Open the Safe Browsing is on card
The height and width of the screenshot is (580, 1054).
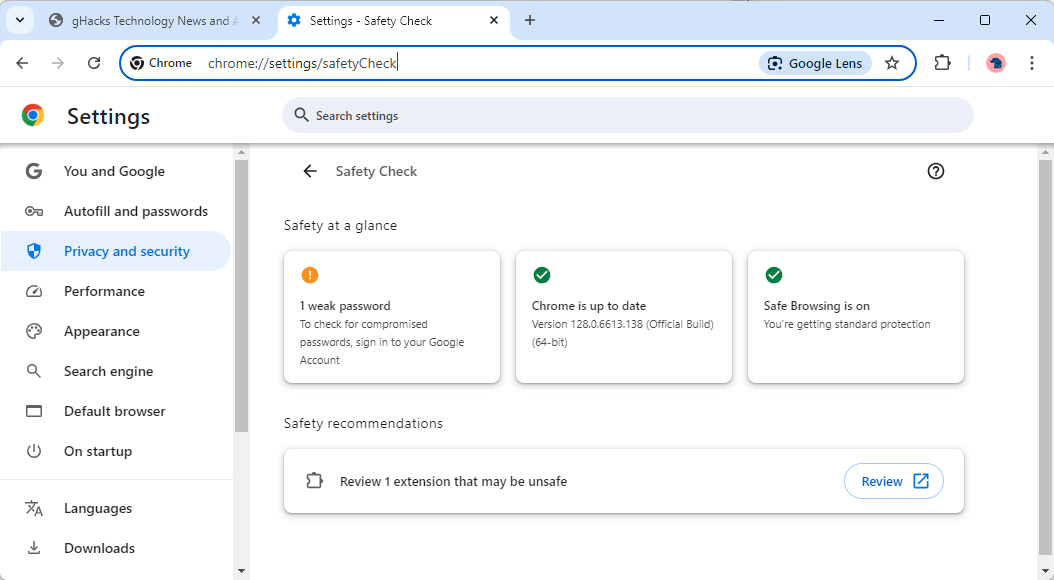click(x=856, y=317)
